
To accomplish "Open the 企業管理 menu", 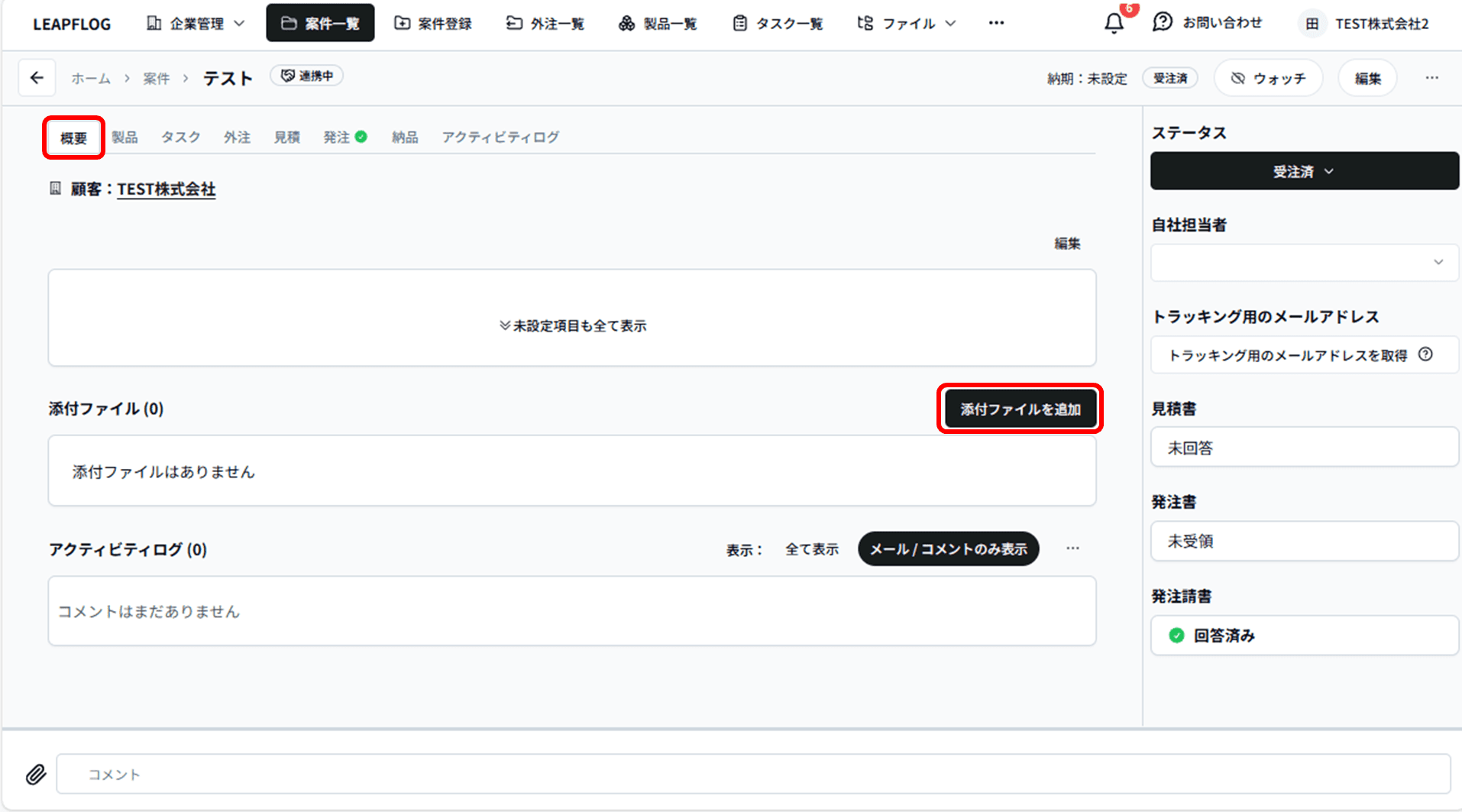I will tap(196, 24).
